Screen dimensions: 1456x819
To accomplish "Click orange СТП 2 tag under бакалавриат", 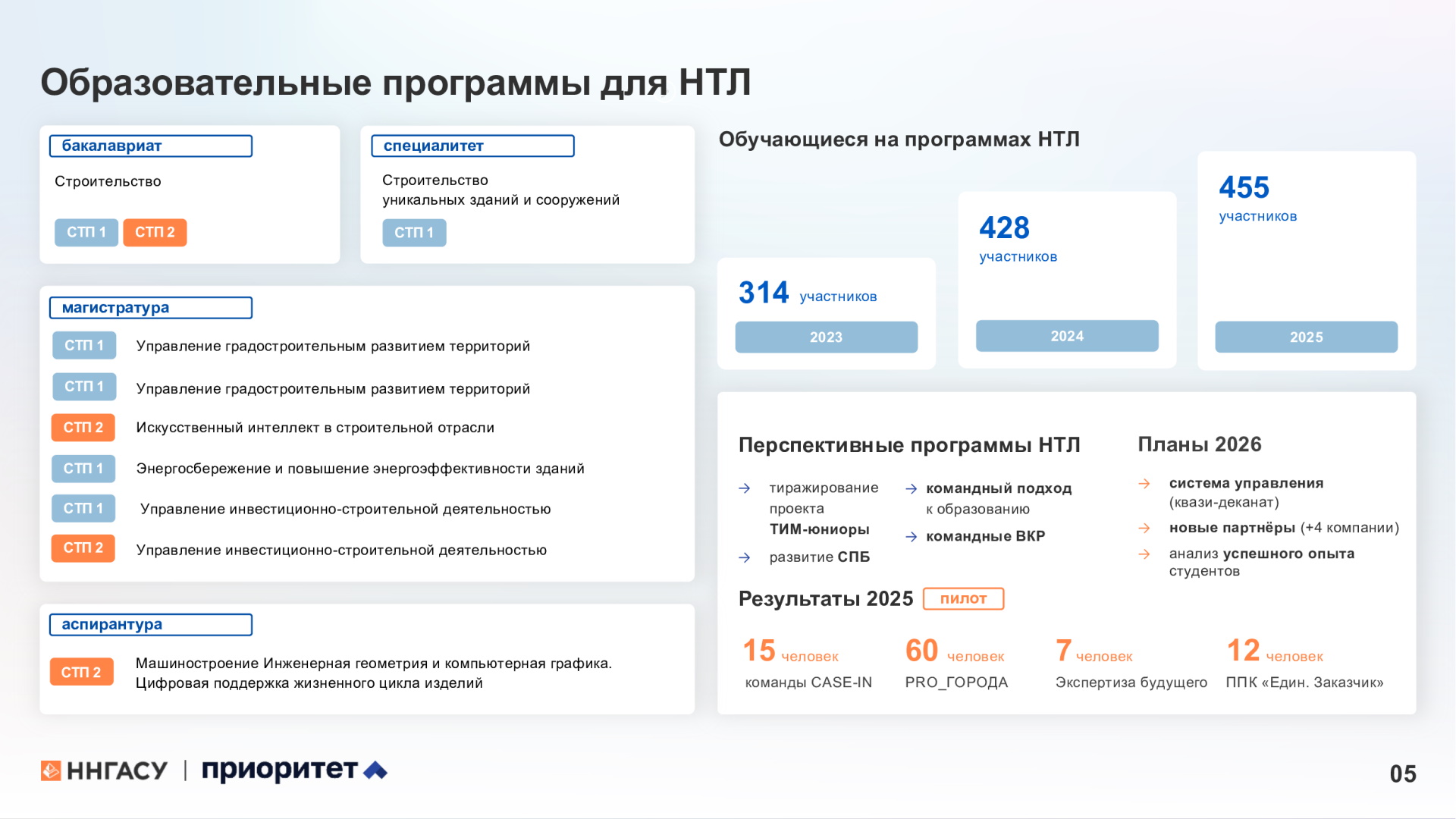I will point(155,233).
